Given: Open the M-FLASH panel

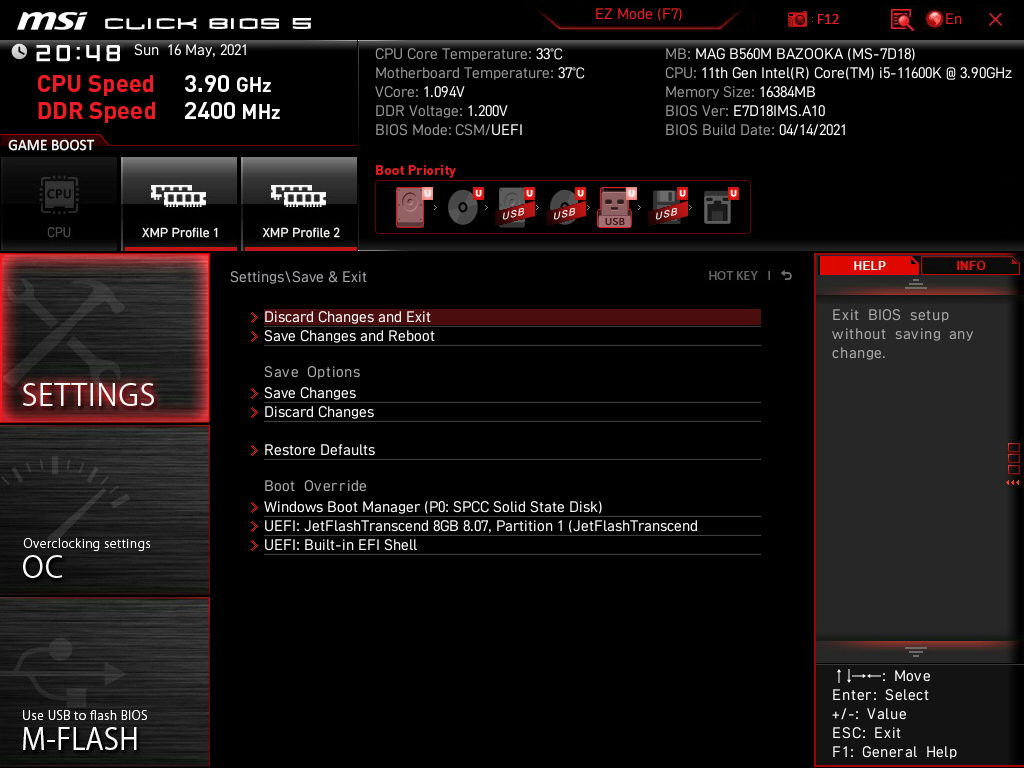Looking at the screenshot, I should point(104,682).
